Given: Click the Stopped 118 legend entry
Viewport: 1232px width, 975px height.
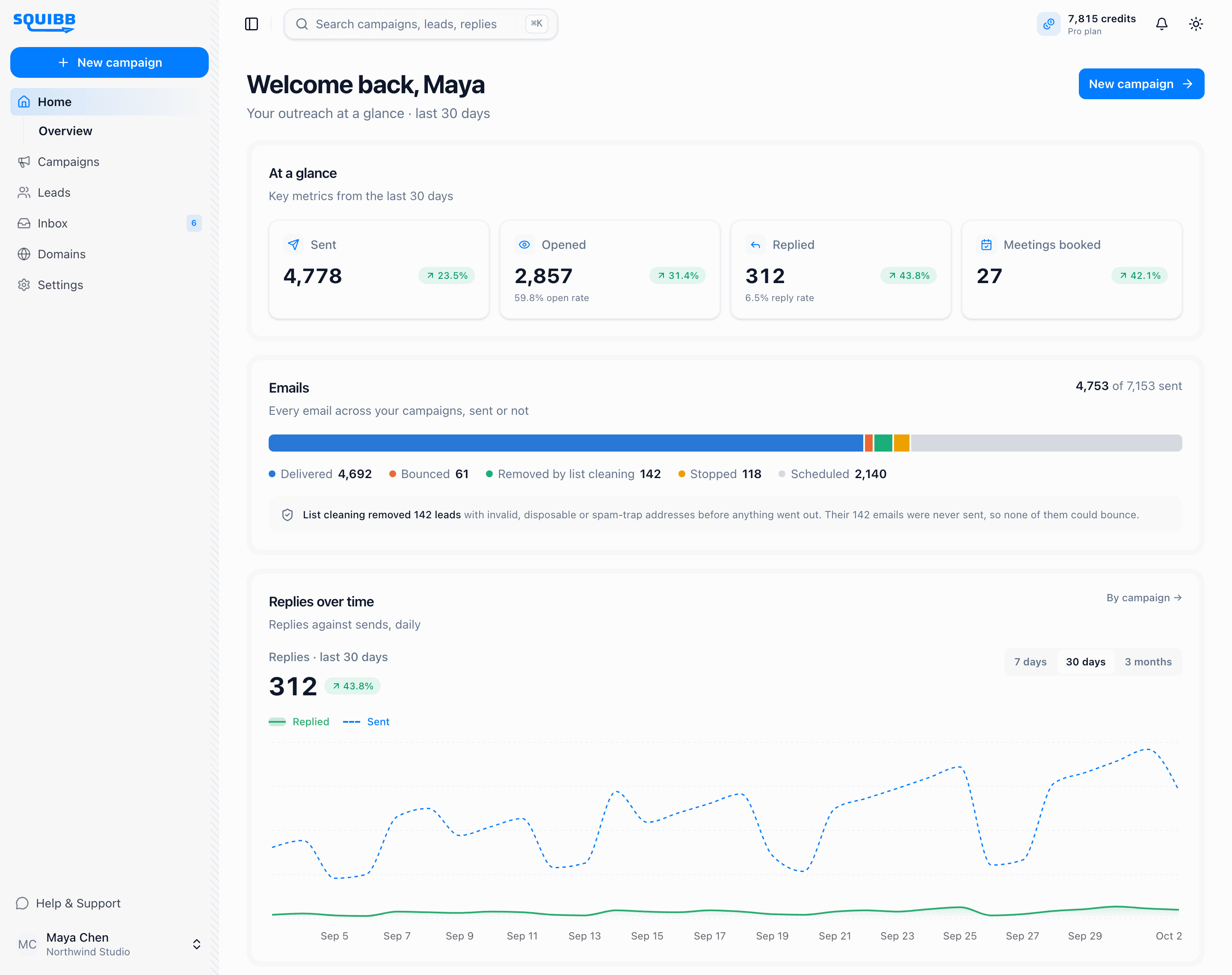Looking at the screenshot, I should pos(720,474).
